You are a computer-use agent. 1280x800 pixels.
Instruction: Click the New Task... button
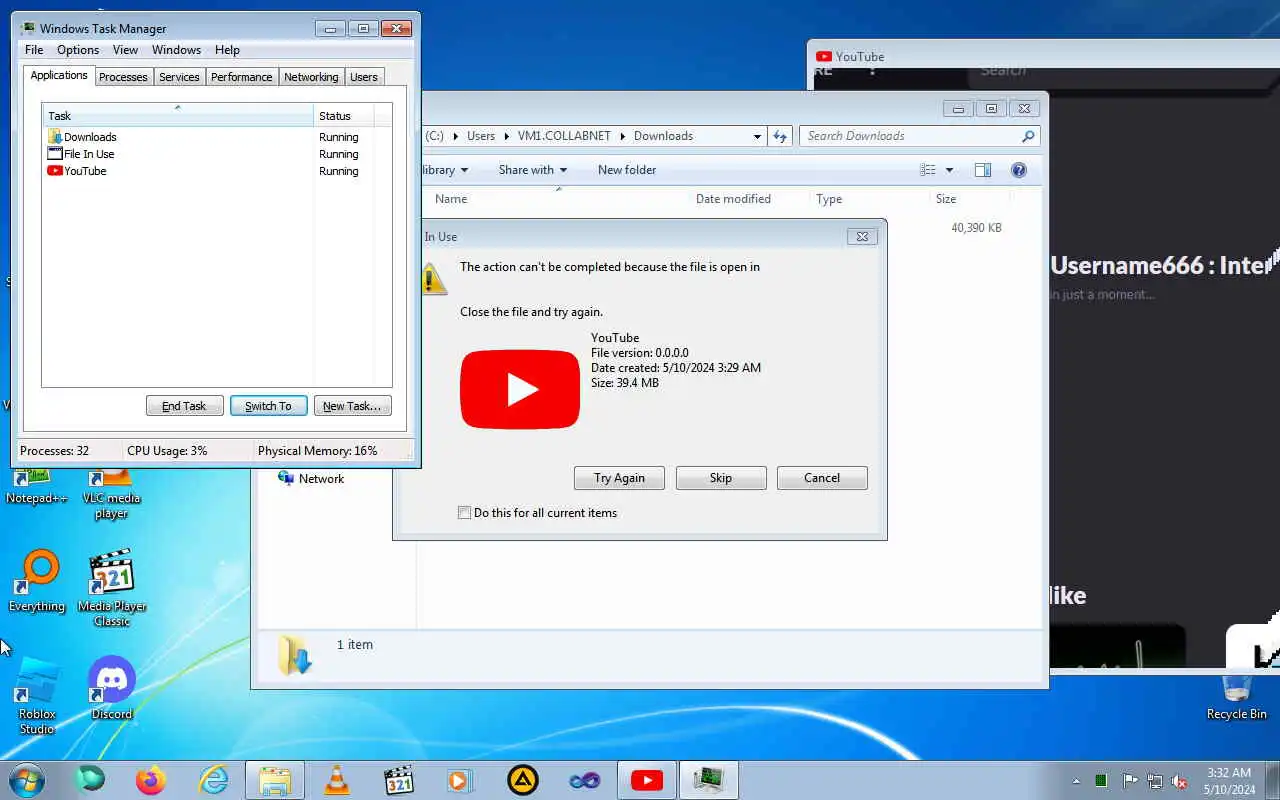pyautogui.click(x=352, y=406)
